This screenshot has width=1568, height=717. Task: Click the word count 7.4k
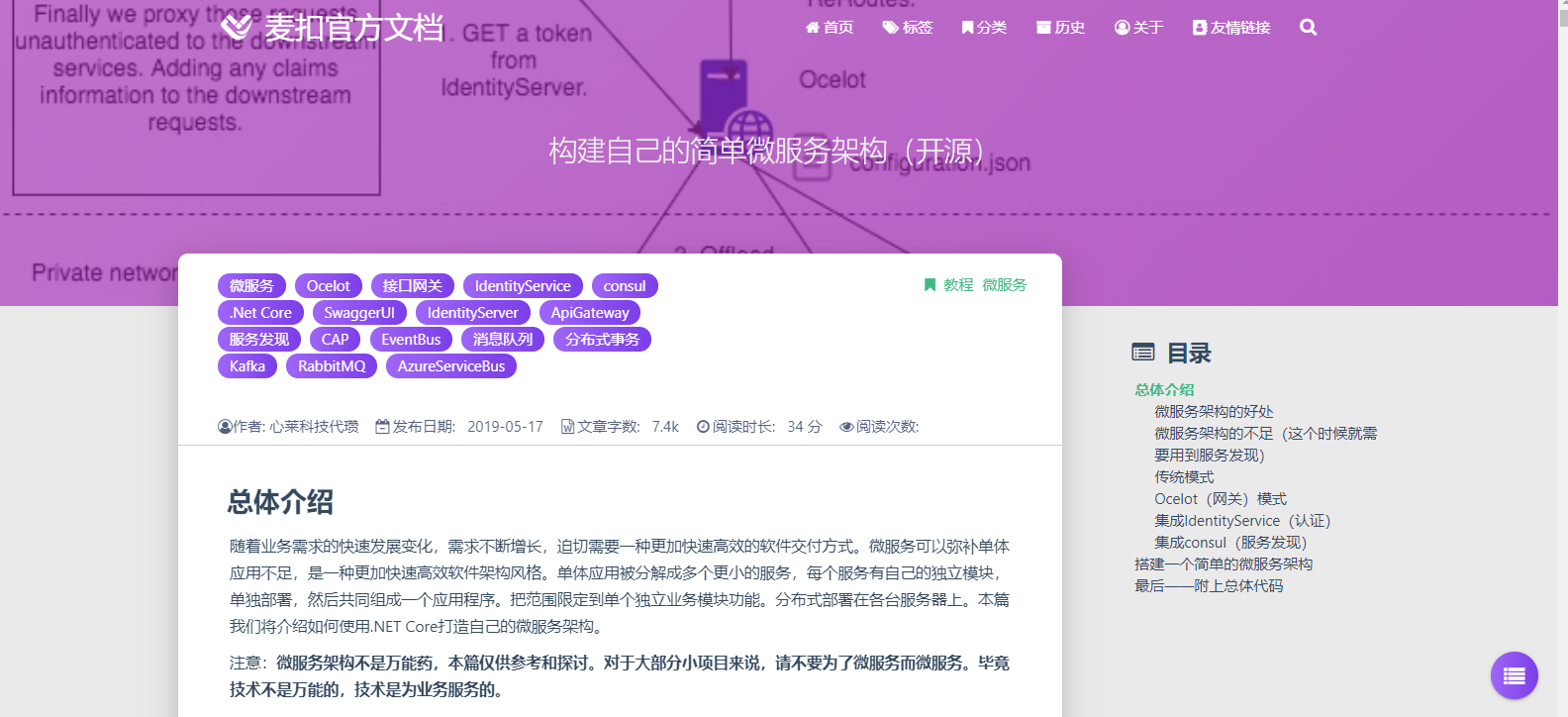[665, 427]
